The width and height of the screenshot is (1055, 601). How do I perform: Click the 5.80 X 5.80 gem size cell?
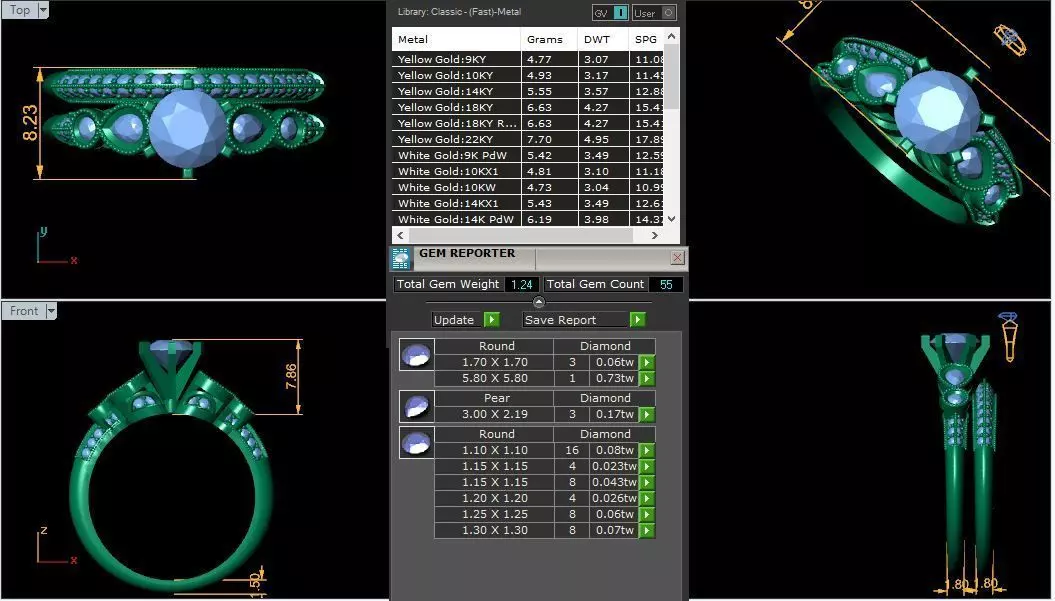tap(495, 378)
